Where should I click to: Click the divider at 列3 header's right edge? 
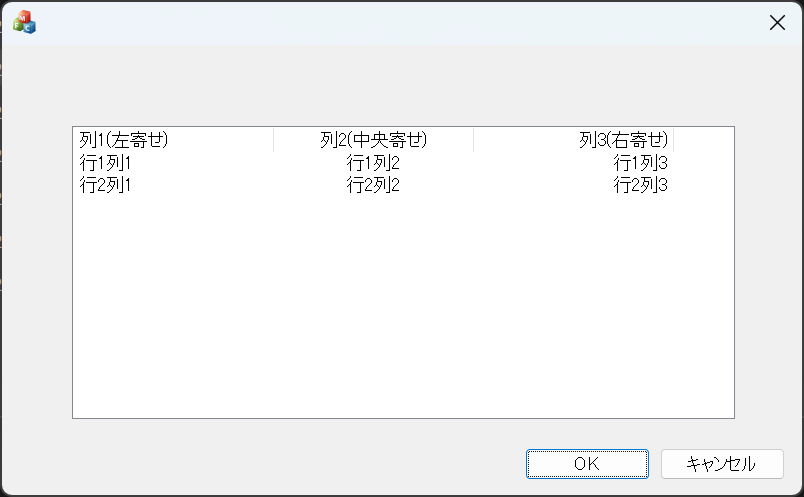tap(673, 140)
